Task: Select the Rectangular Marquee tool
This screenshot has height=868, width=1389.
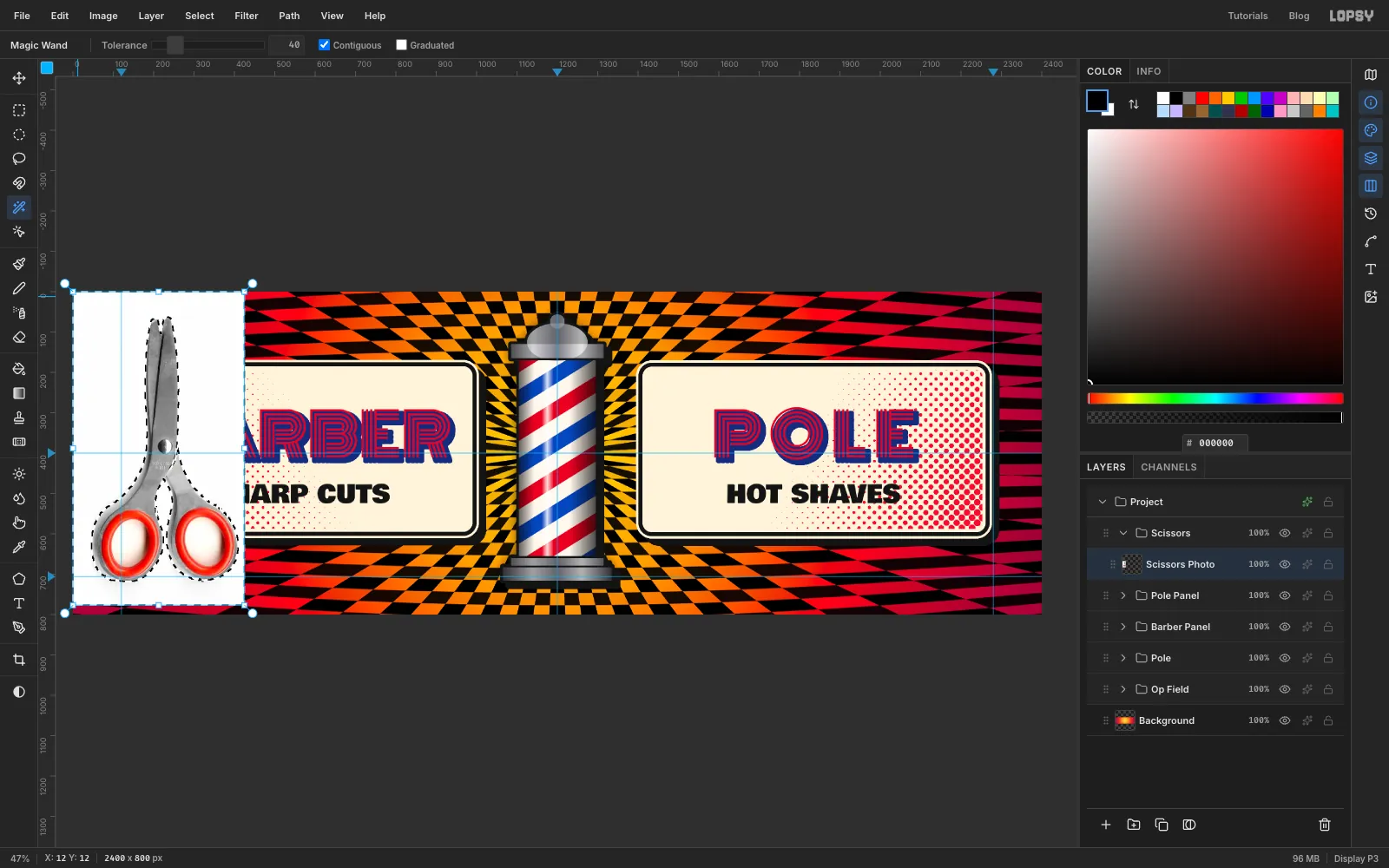Action: tap(19, 110)
